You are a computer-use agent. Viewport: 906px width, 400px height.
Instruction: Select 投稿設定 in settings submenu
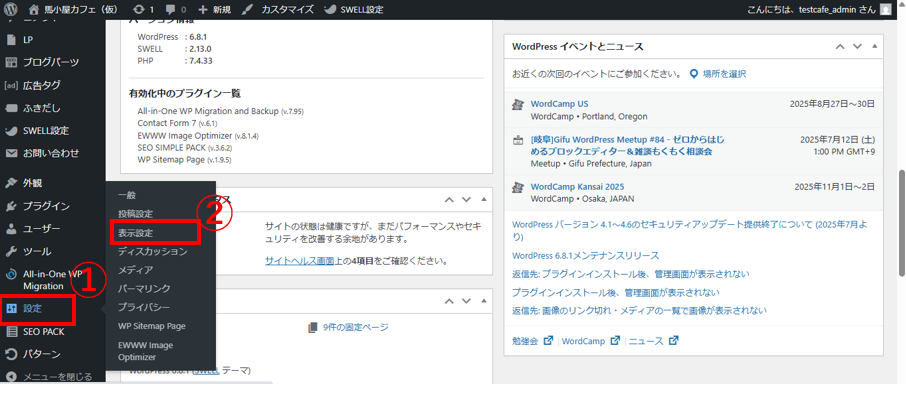[x=135, y=214]
